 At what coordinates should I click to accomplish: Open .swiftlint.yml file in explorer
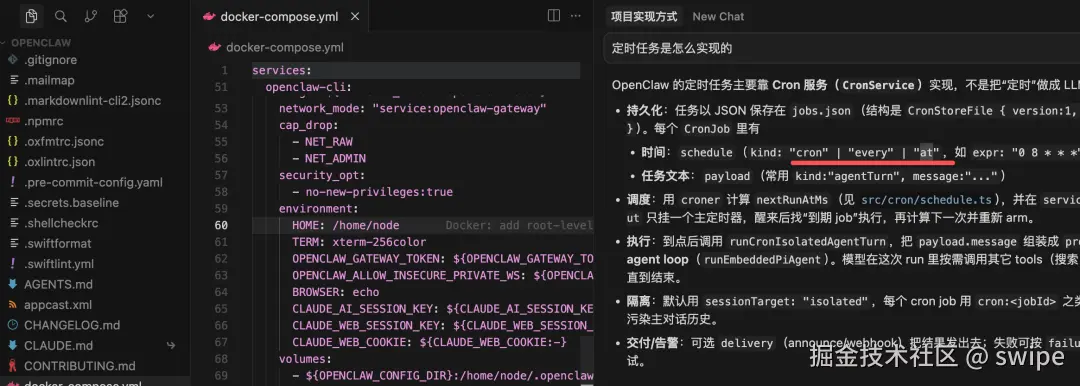point(59,264)
